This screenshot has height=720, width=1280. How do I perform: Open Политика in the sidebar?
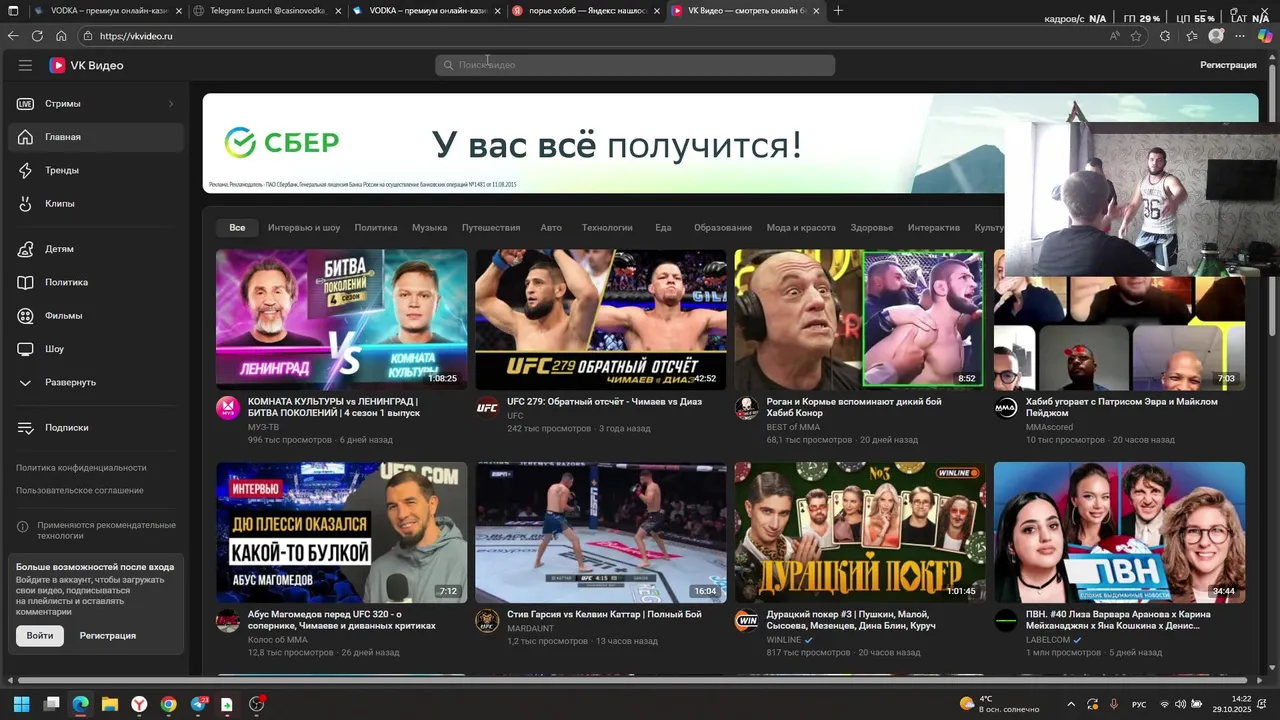pos(96,282)
